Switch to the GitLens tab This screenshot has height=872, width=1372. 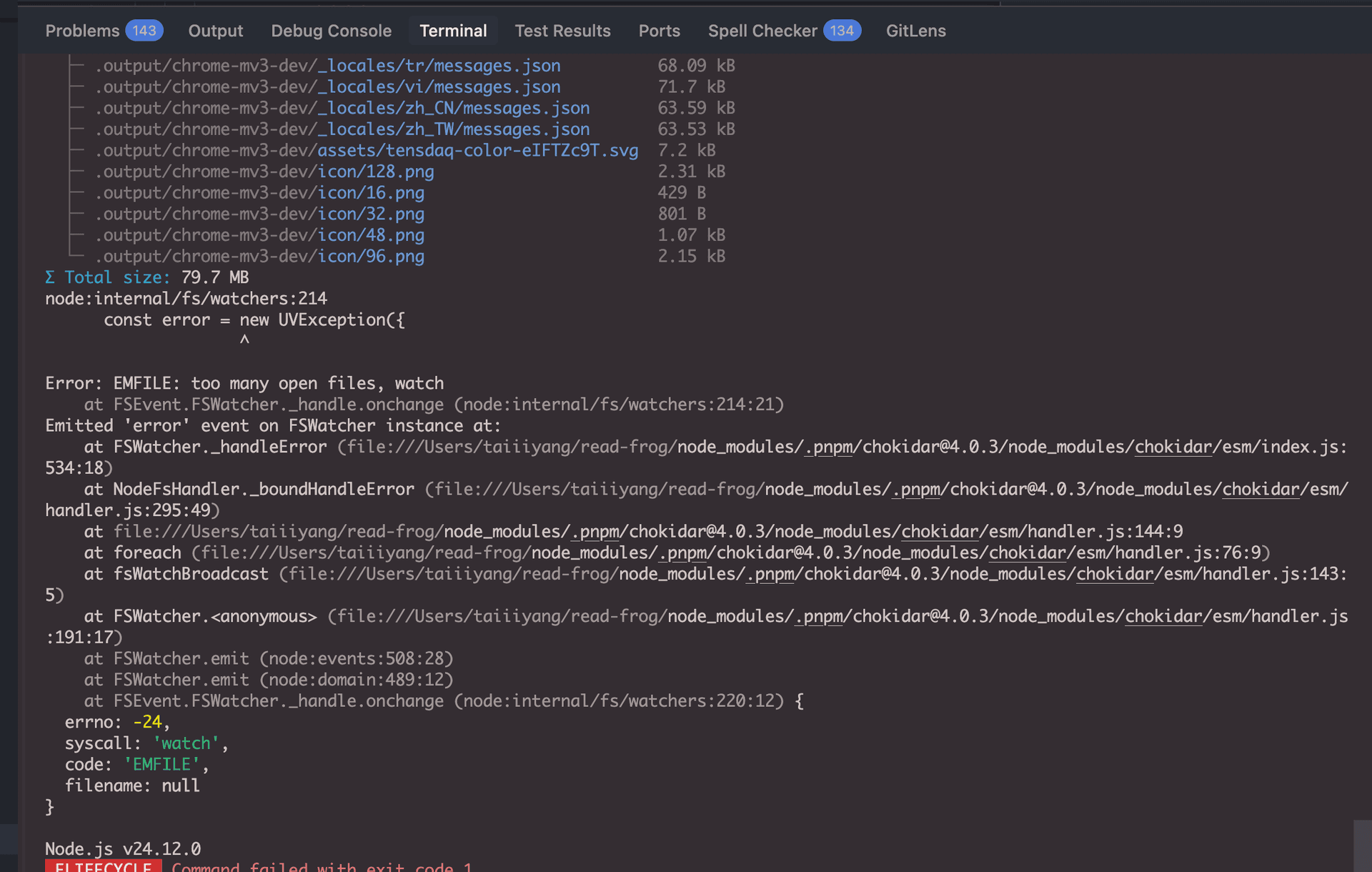click(x=915, y=31)
